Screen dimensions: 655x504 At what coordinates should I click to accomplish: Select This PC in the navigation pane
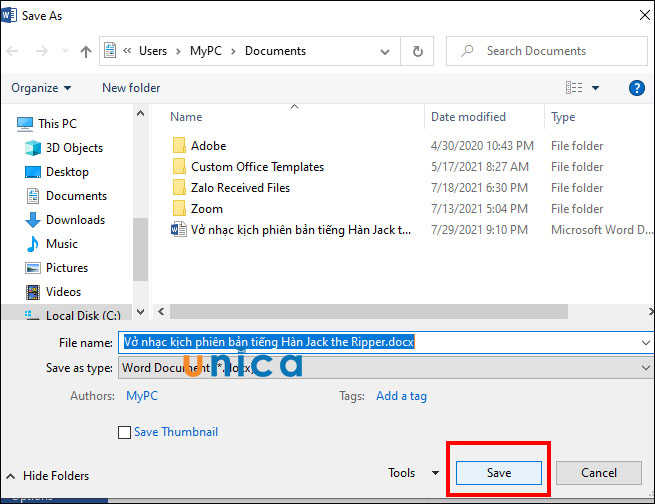[47, 124]
